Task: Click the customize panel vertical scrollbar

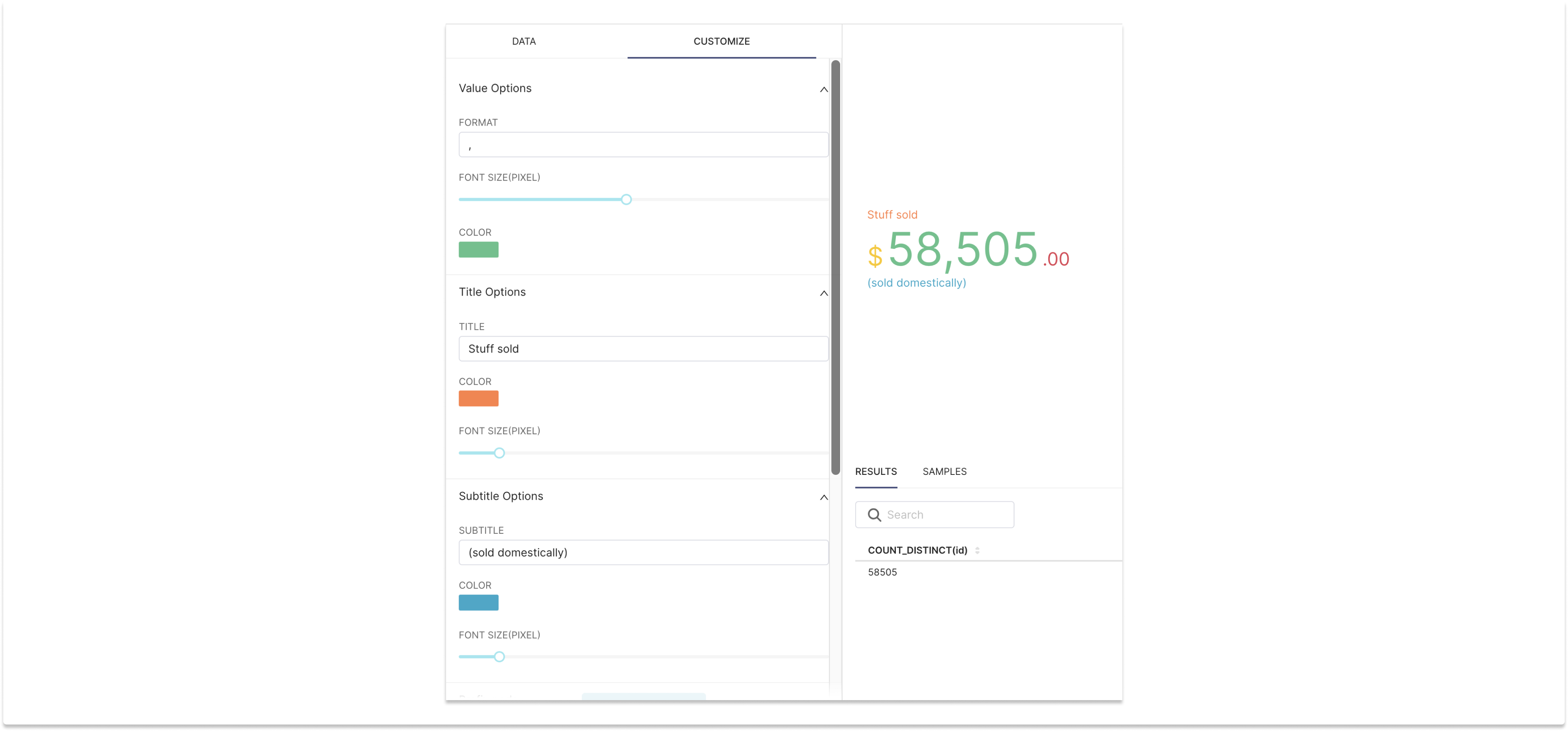Action: pos(835,268)
